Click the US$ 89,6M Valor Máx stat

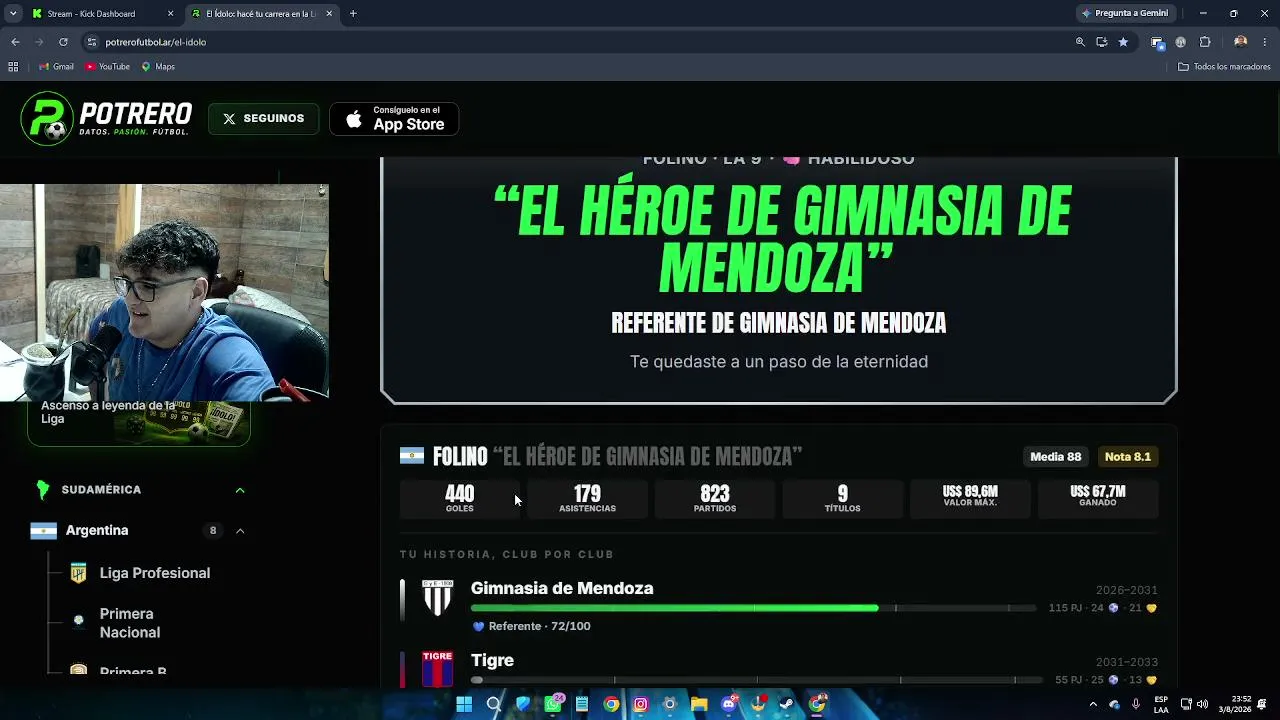click(x=970, y=499)
